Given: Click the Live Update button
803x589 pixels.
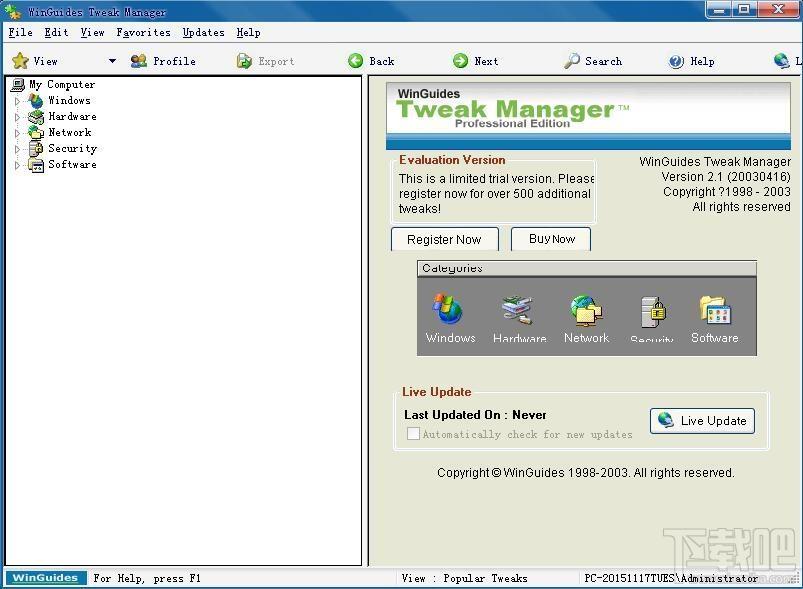Looking at the screenshot, I should pos(703,421).
